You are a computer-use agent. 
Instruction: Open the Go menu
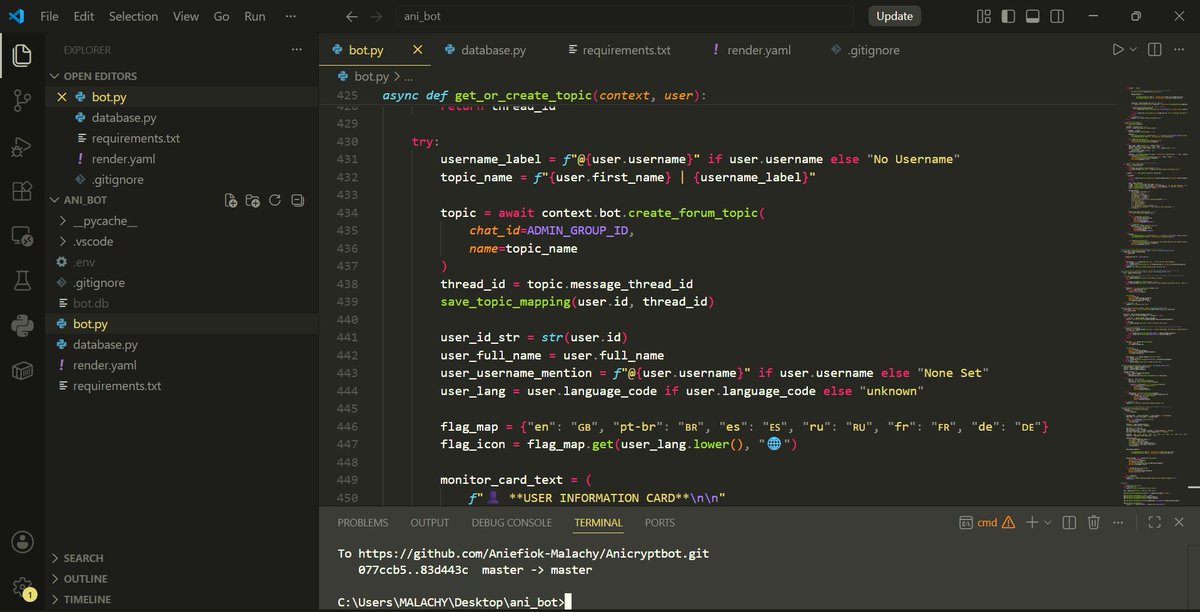(222, 16)
